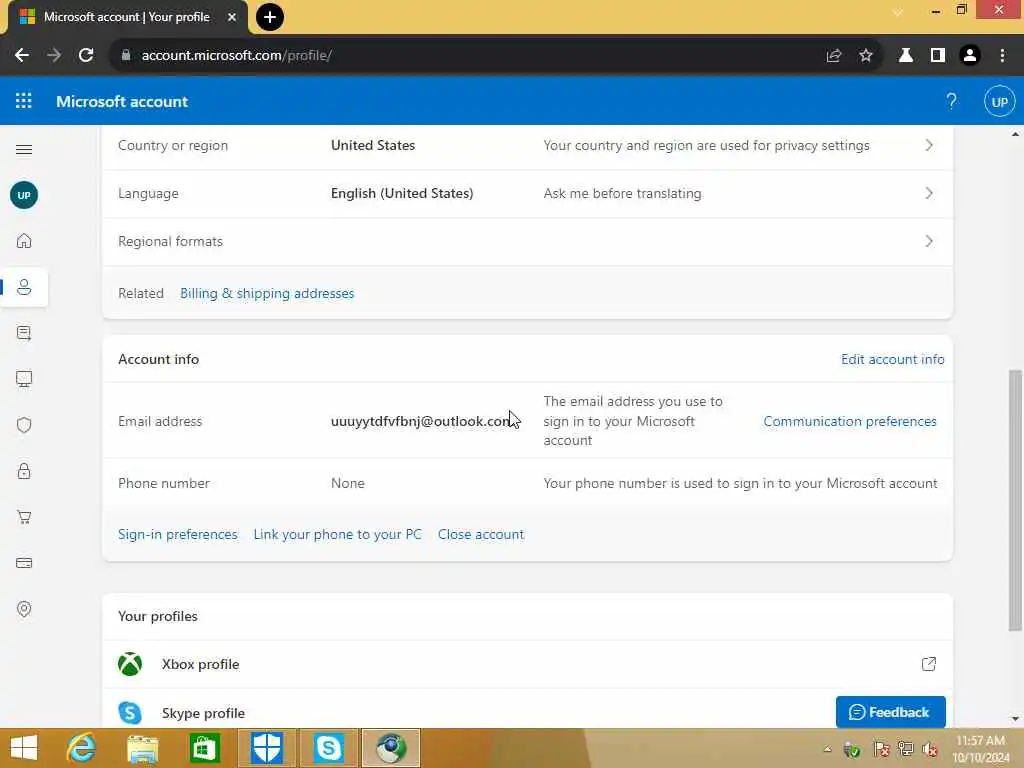Open Skype from the taskbar
The width and height of the screenshot is (1024, 768).
point(328,748)
